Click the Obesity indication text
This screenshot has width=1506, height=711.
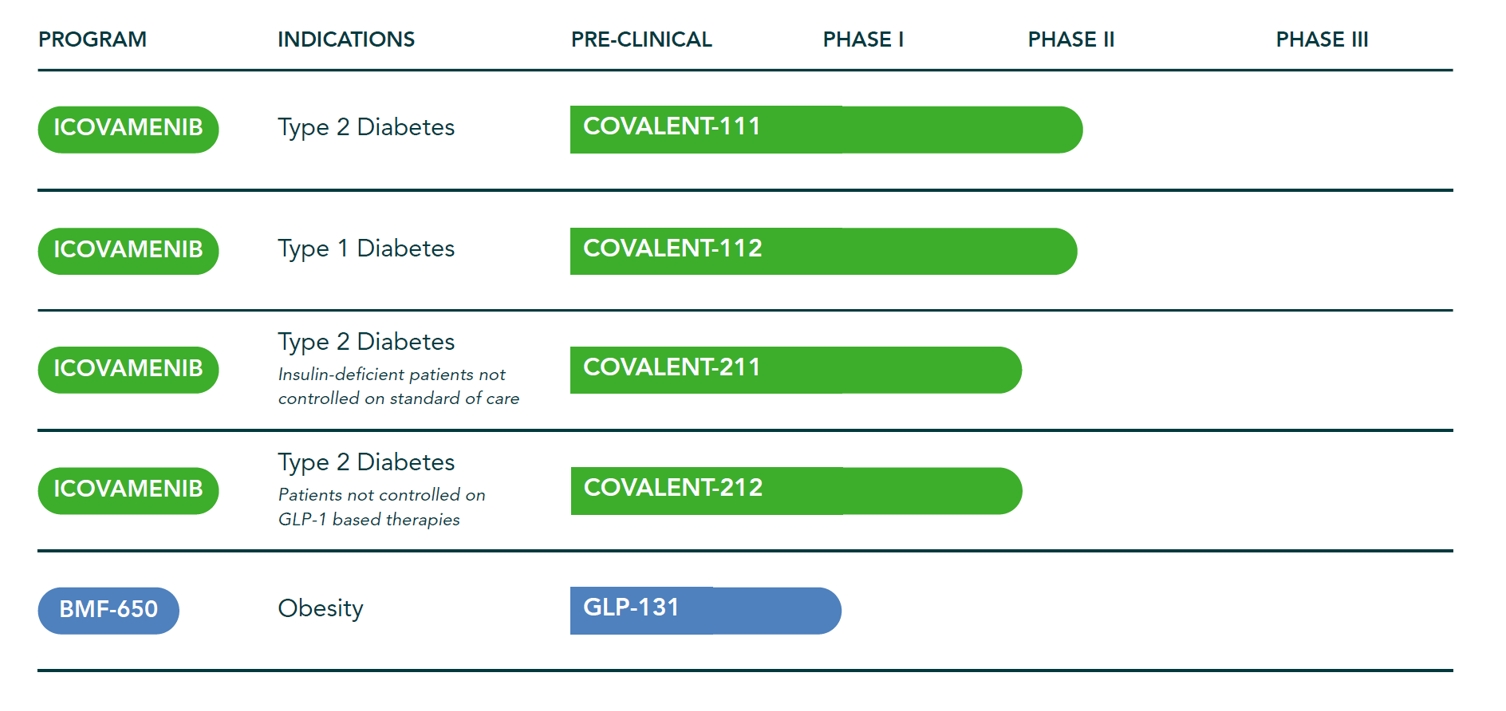coord(320,609)
